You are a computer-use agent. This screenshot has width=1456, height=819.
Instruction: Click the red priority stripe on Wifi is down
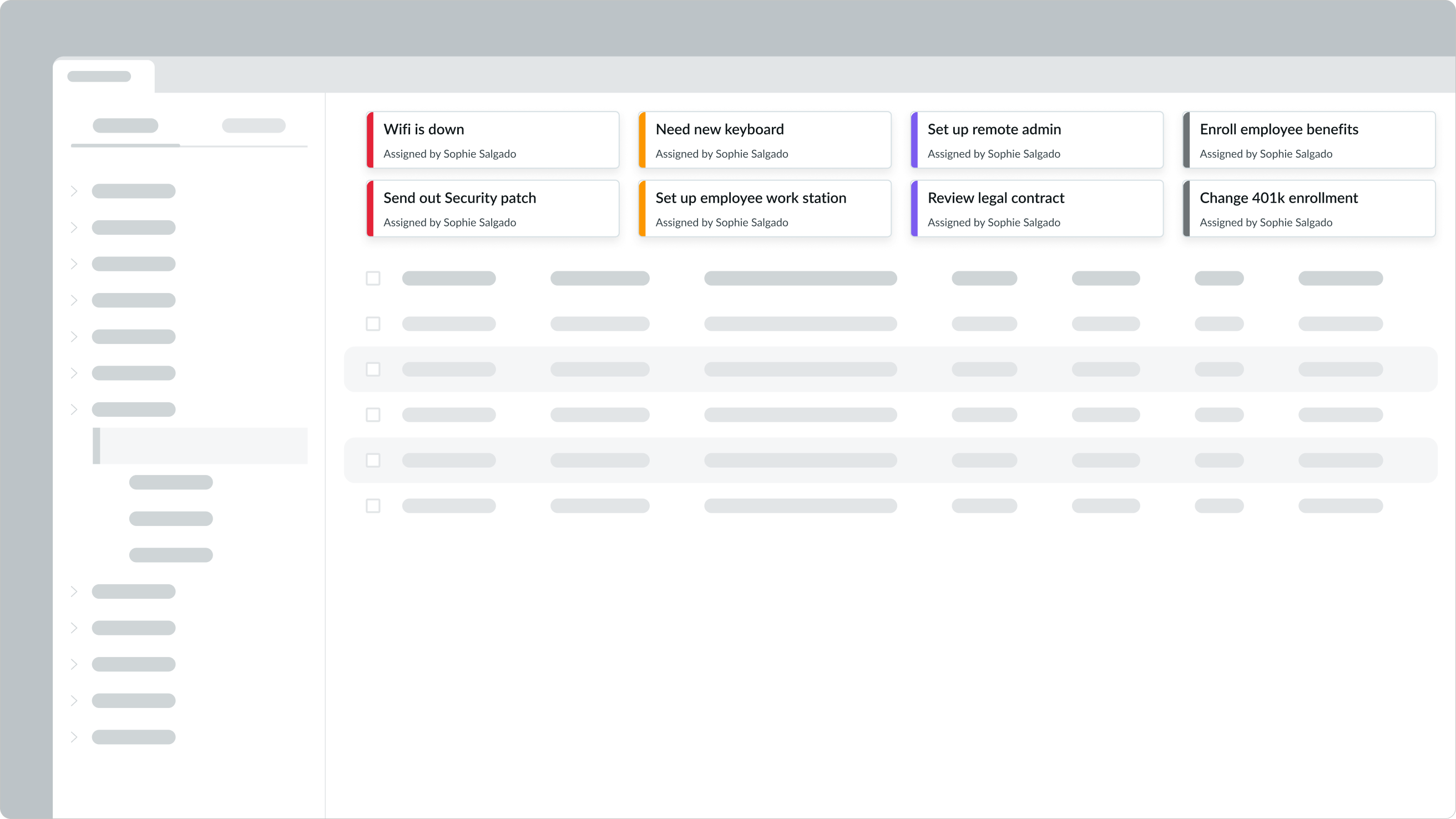pos(370,140)
